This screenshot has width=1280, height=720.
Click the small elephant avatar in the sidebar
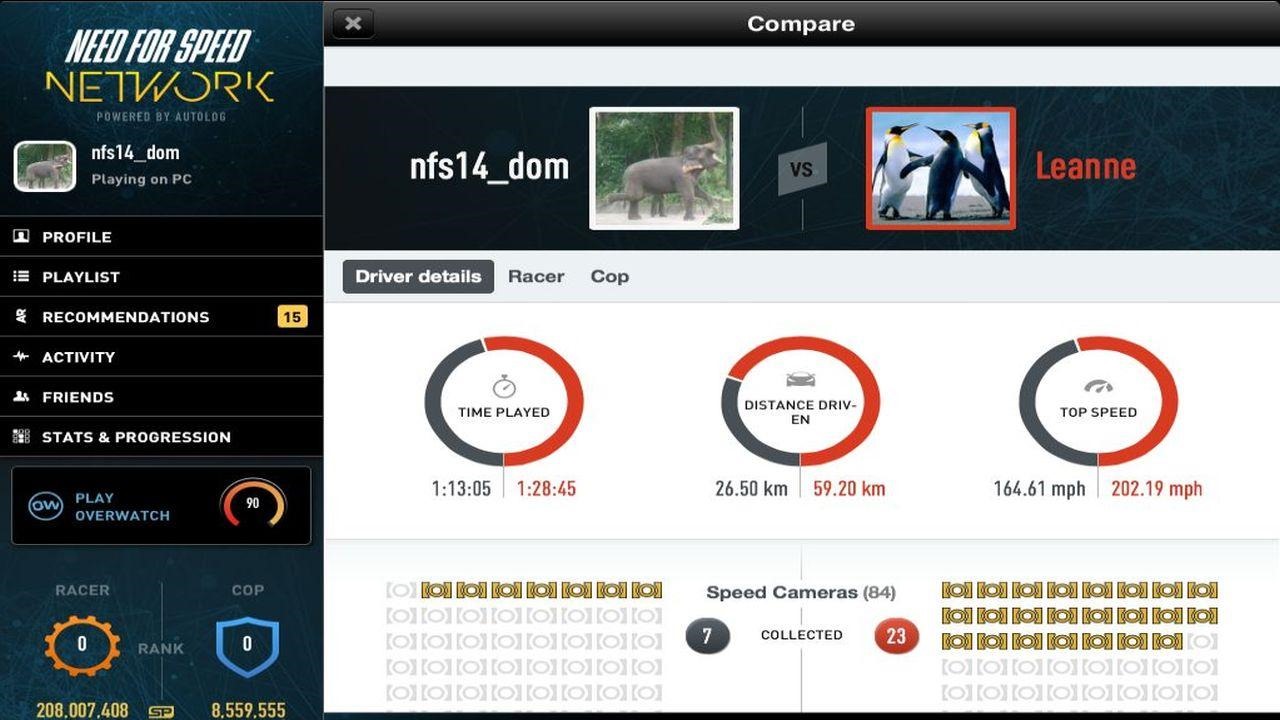coord(45,166)
